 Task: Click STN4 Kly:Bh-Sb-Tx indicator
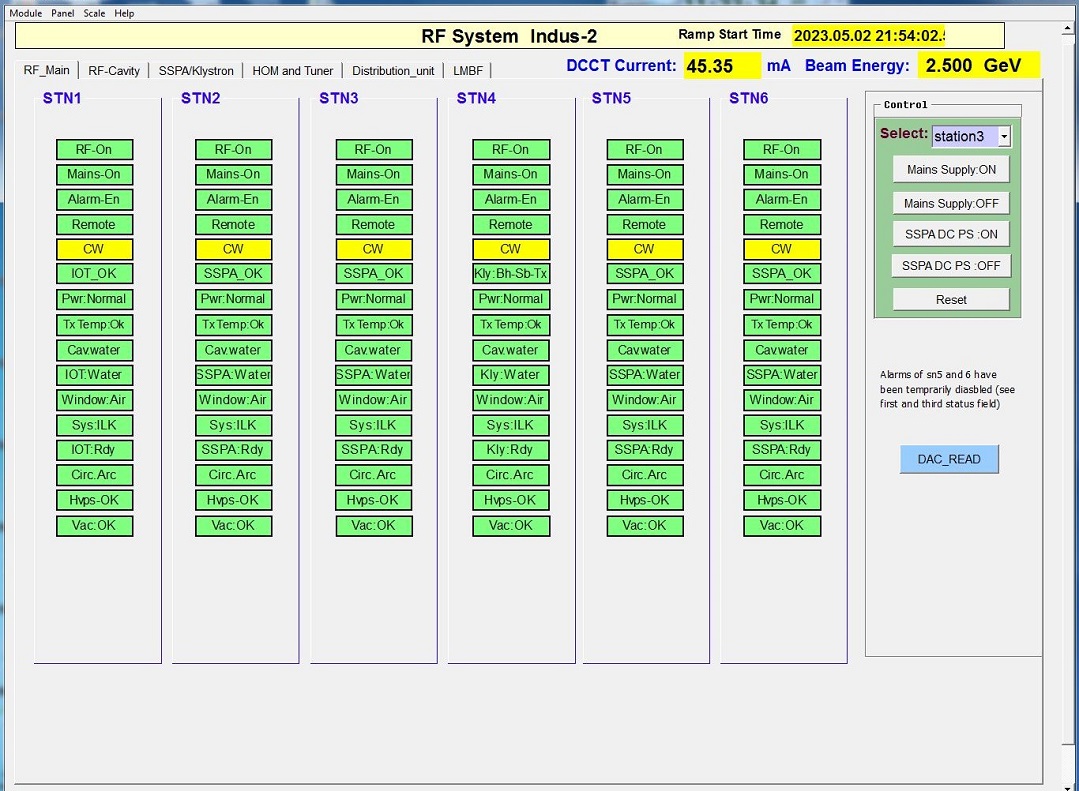coord(511,273)
